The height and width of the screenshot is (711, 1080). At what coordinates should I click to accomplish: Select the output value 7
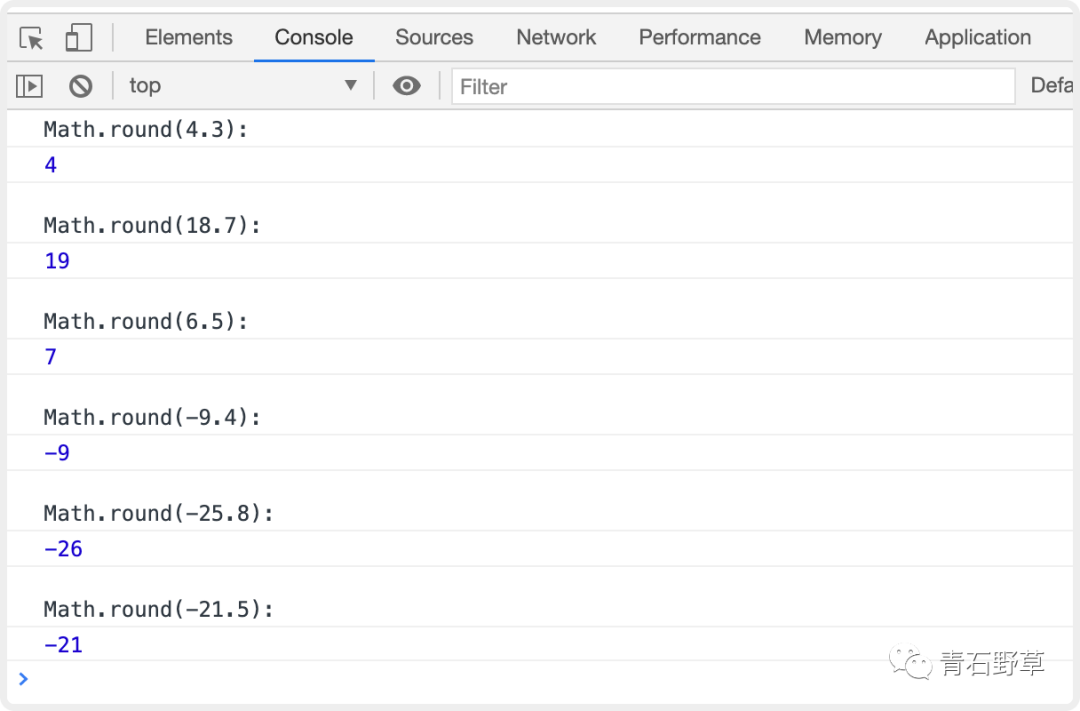tap(50, 357)
